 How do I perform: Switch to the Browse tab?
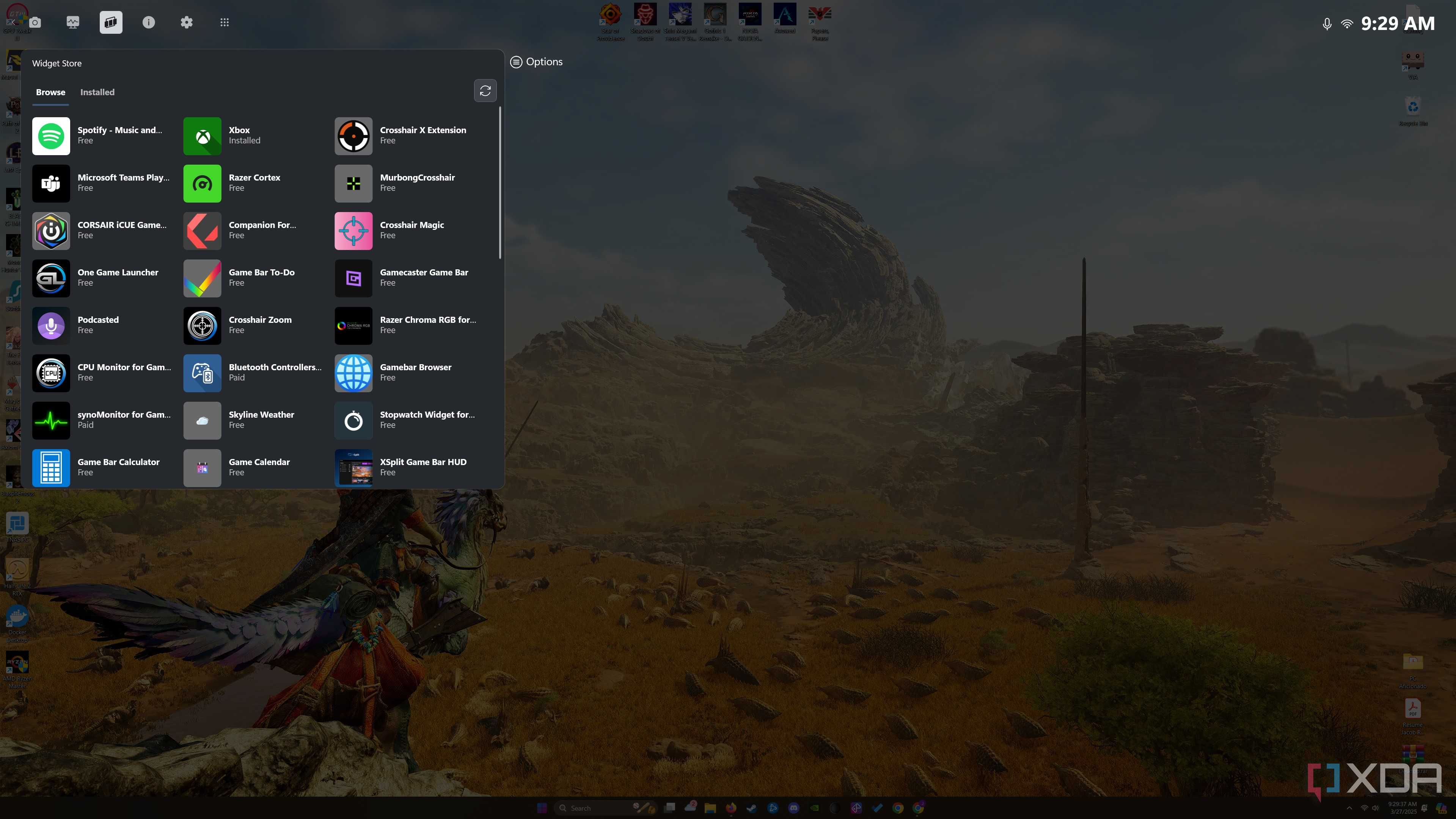(50, 92)
